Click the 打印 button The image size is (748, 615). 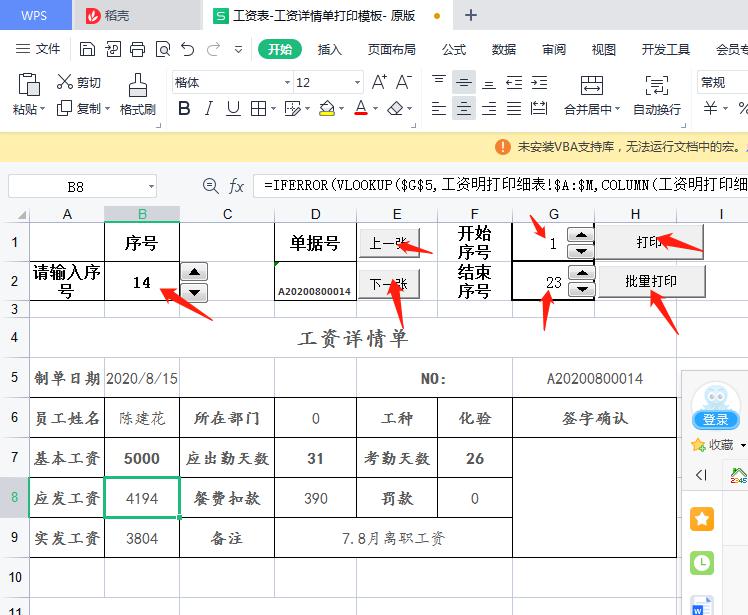649,242
